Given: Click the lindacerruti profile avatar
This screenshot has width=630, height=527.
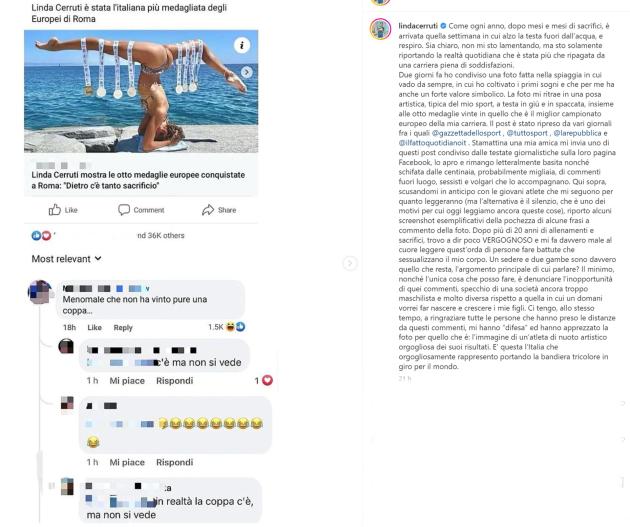Looking at the screenshot, I should tap(380, 29).
